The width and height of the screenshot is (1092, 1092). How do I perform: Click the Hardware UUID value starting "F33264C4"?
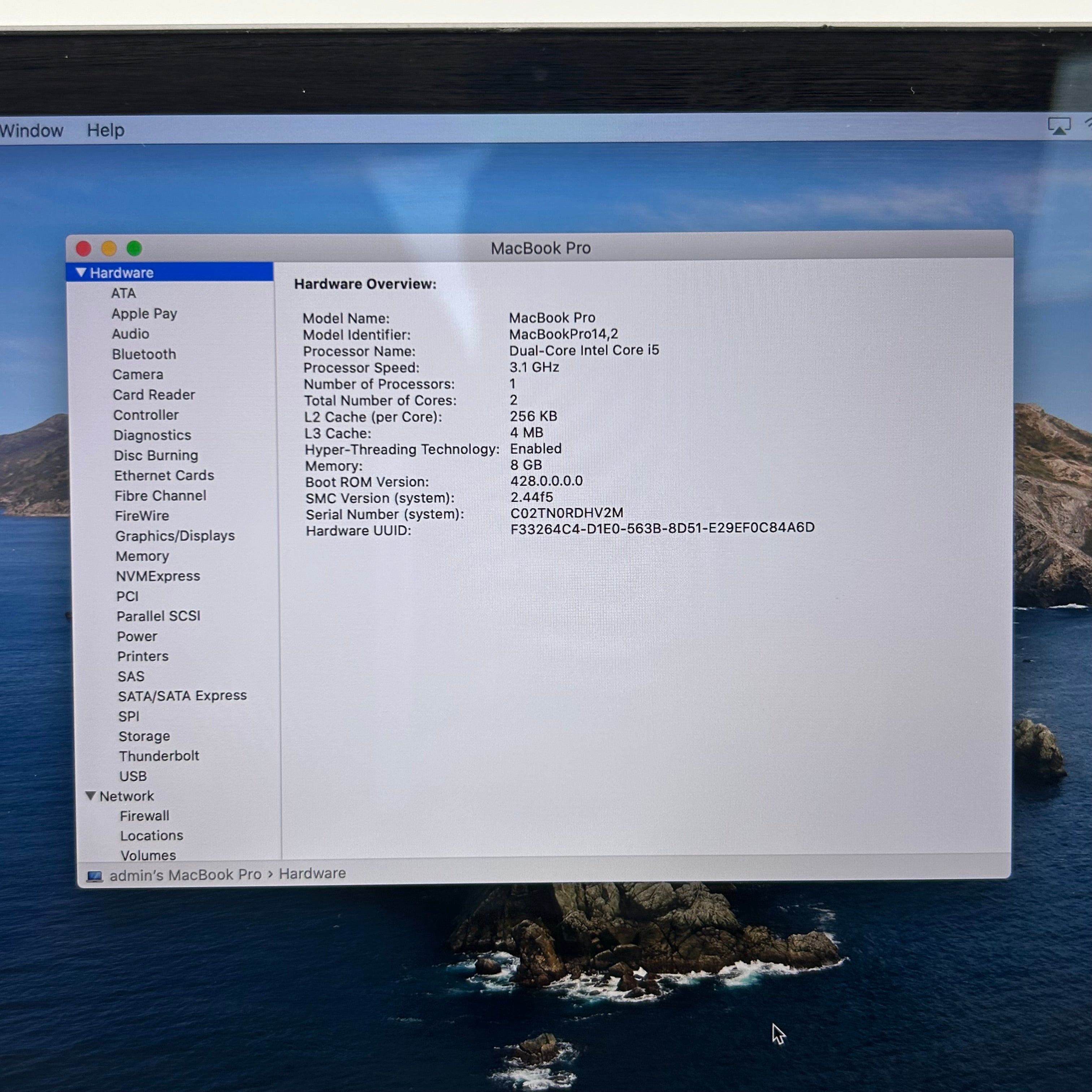coord(662,528)
